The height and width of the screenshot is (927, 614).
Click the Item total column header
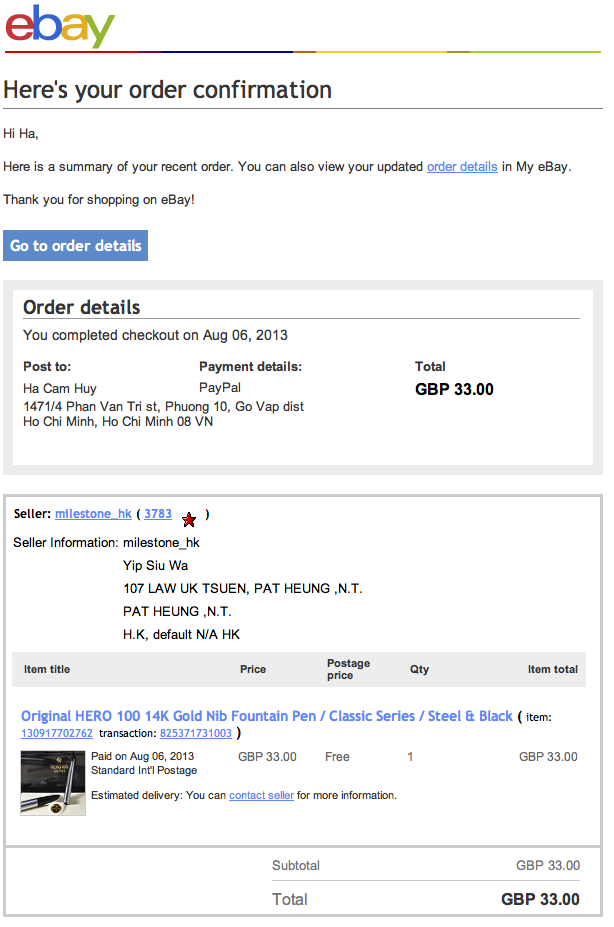pyautogui.click(x=552, y=669)
